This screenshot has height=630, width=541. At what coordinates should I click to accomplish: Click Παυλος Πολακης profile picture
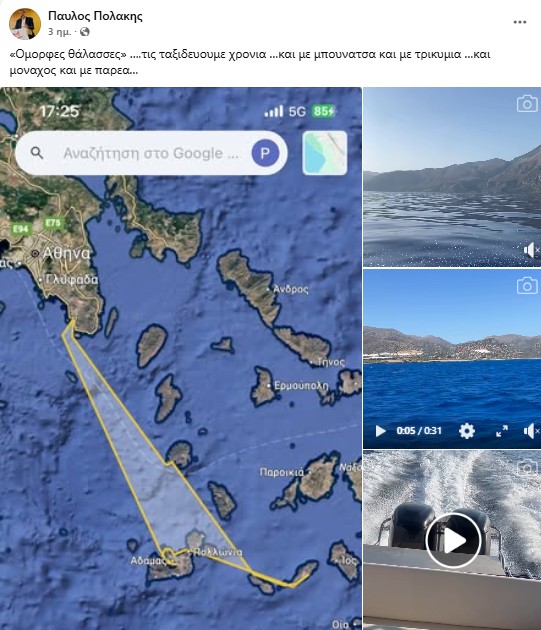pyautogui.click(x=25, y=24)
